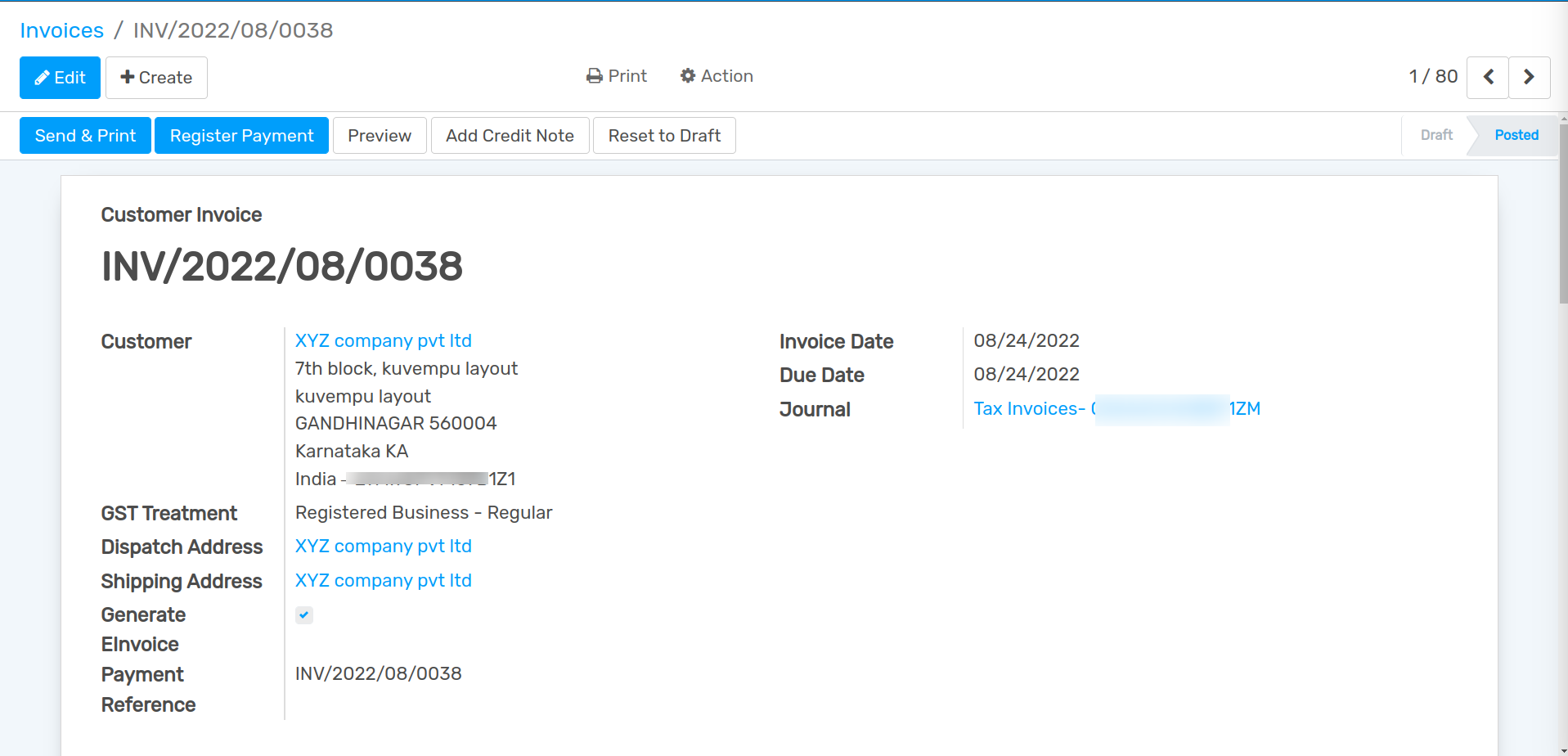Open the Print dropdown menu

tap(617, 76)
